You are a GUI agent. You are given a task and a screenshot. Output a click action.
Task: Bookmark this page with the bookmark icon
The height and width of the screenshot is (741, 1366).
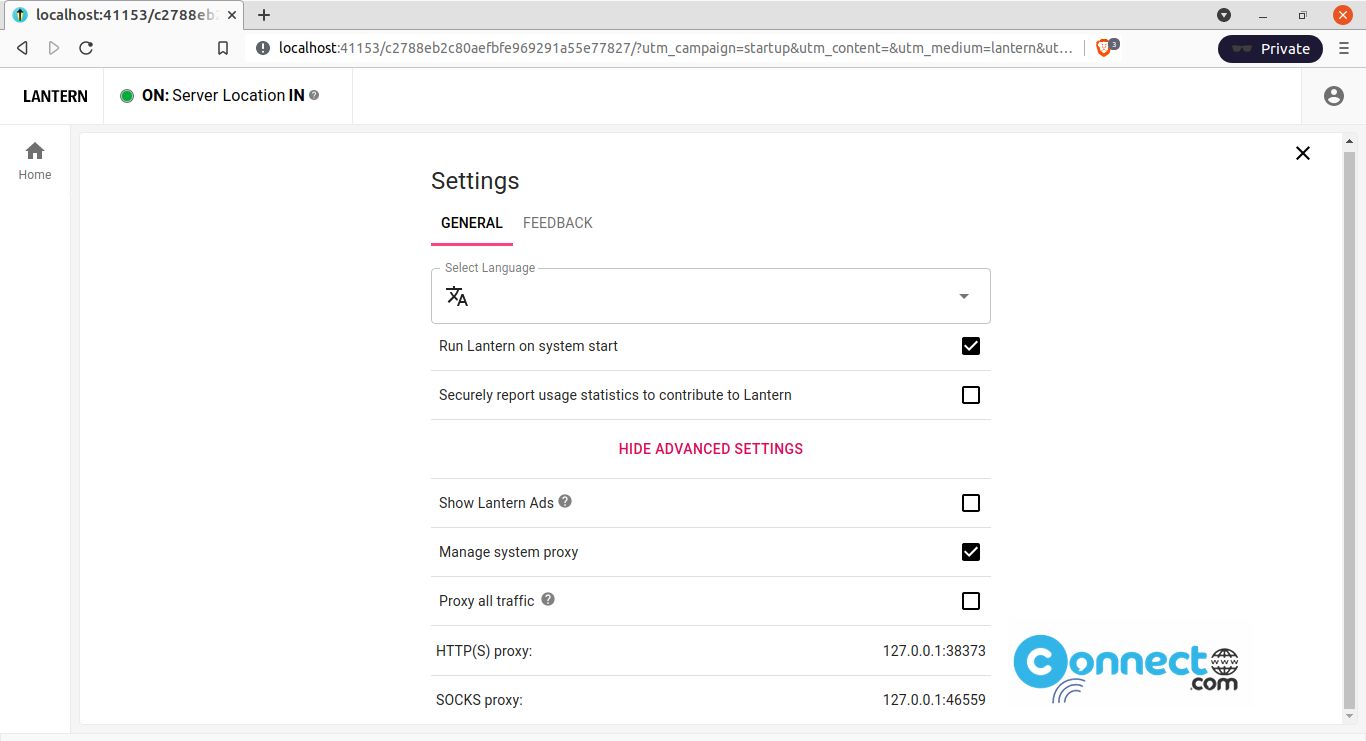tap(223, 48)
